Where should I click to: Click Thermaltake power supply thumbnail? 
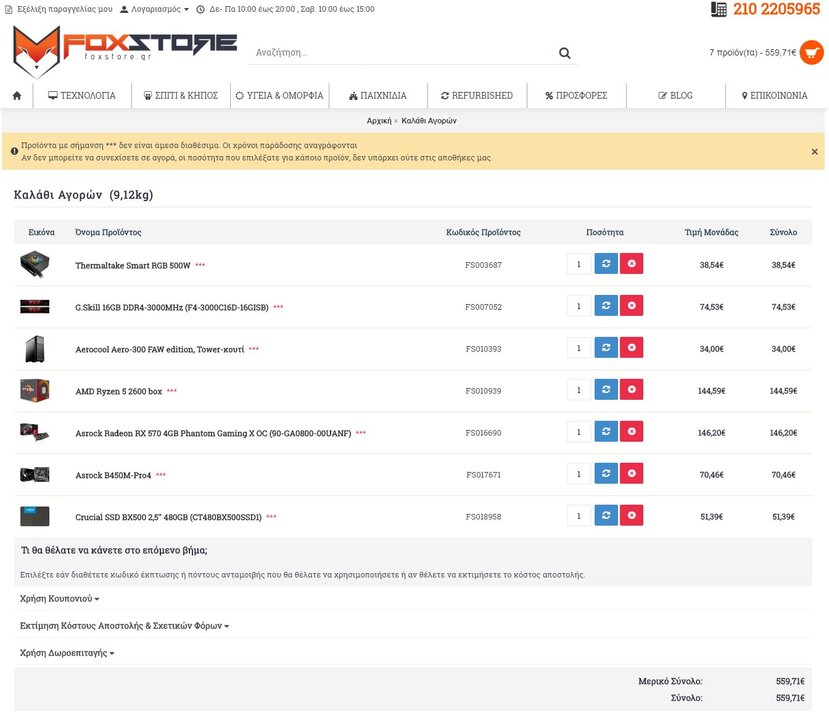tap(35, 264)
